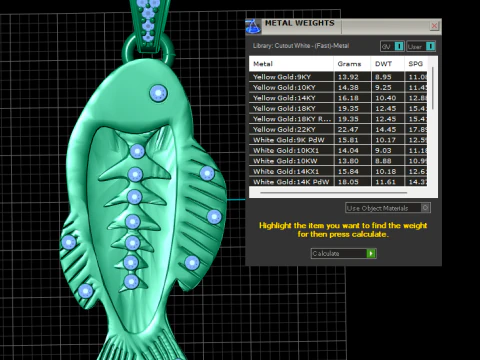Select the Yellow Gold:10KY row

[x=338, y=88]
